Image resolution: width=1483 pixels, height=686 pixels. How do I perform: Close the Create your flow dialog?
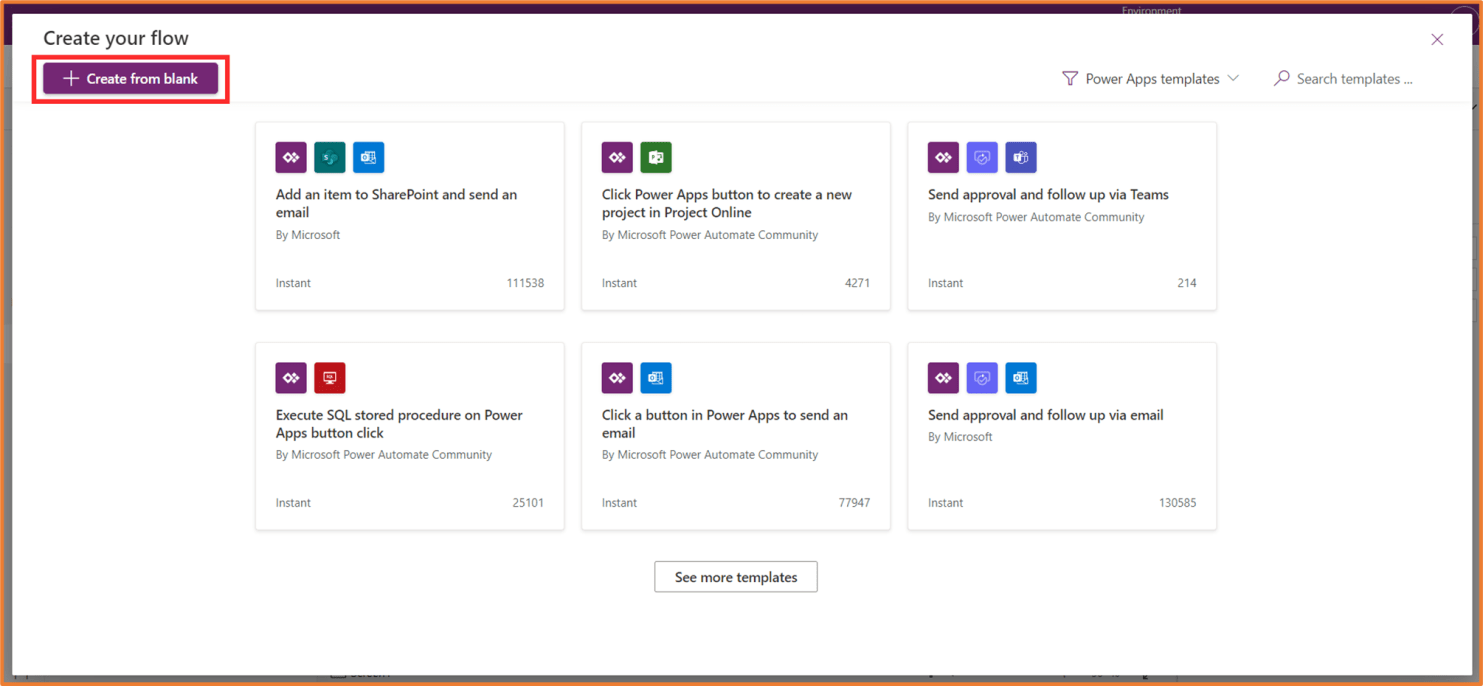(1437, 39)
